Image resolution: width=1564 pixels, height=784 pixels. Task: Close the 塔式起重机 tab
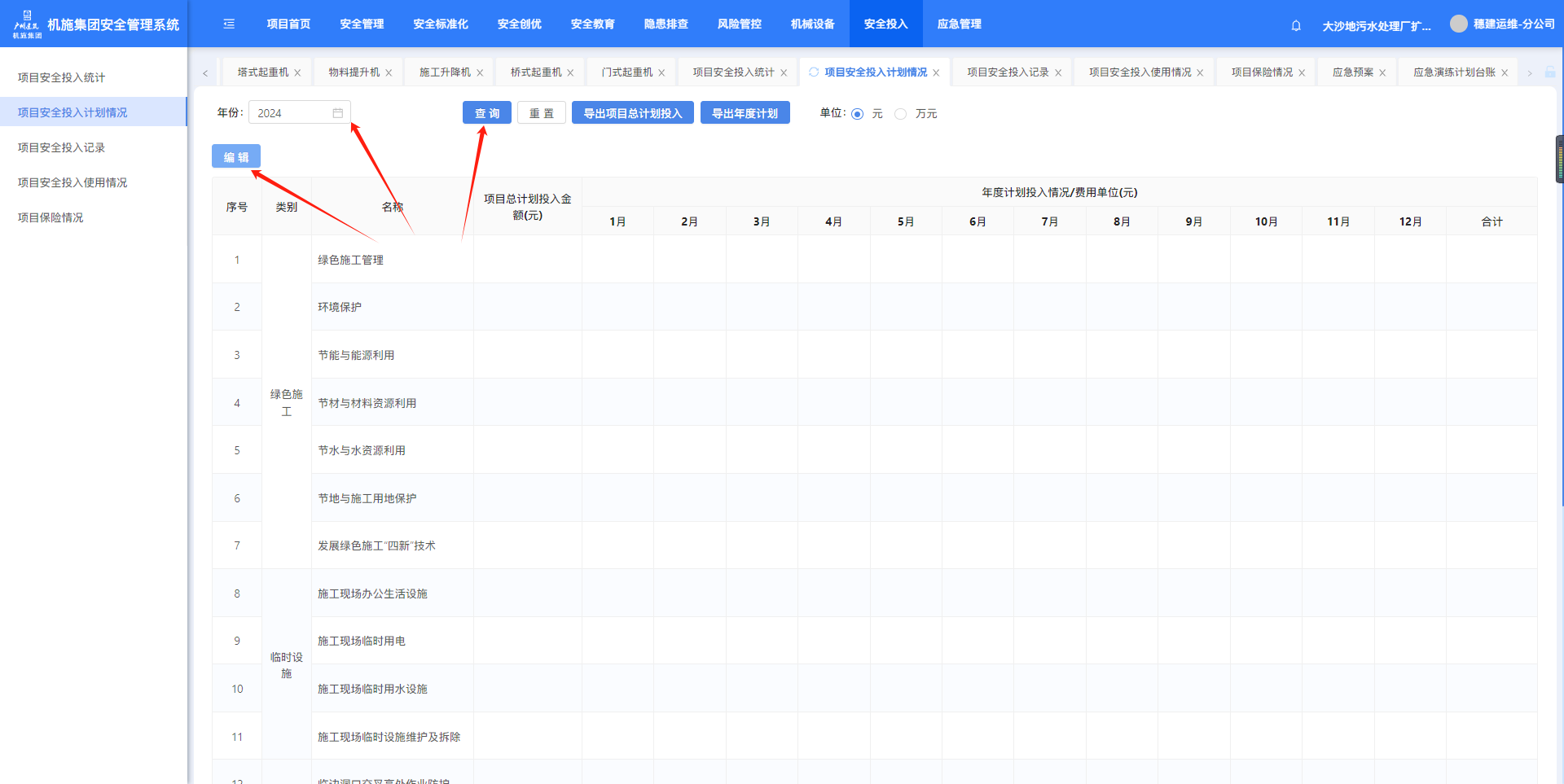coord(298,73)
